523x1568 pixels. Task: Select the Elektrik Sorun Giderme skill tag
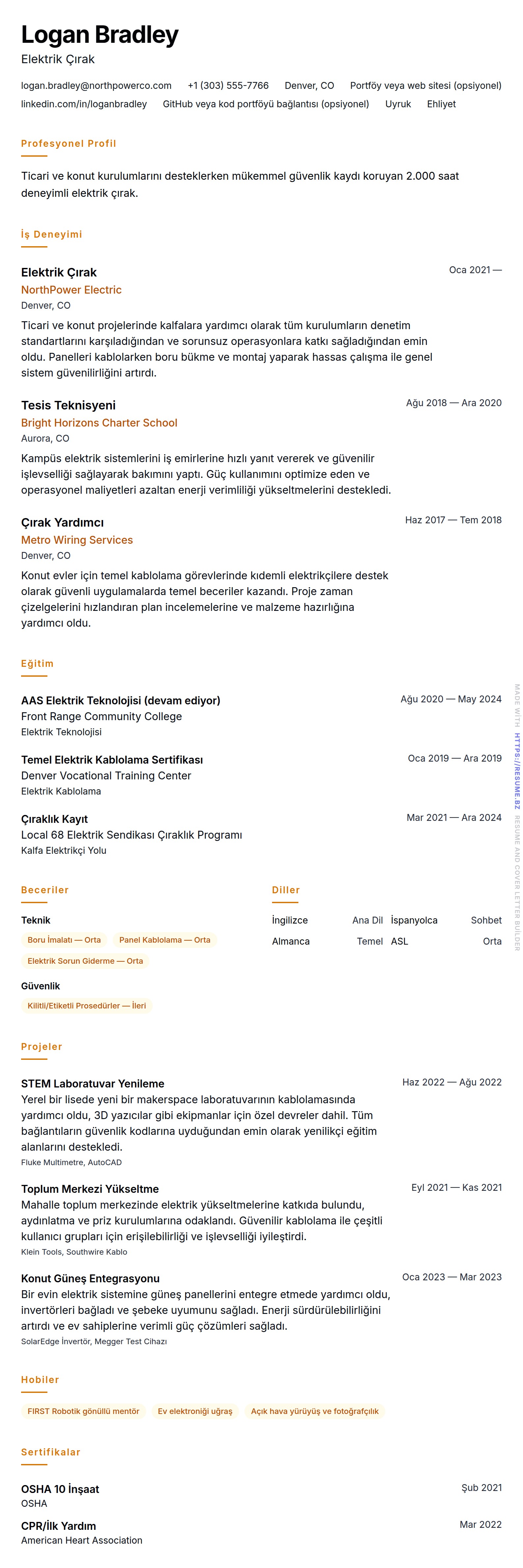pos(85,961)
